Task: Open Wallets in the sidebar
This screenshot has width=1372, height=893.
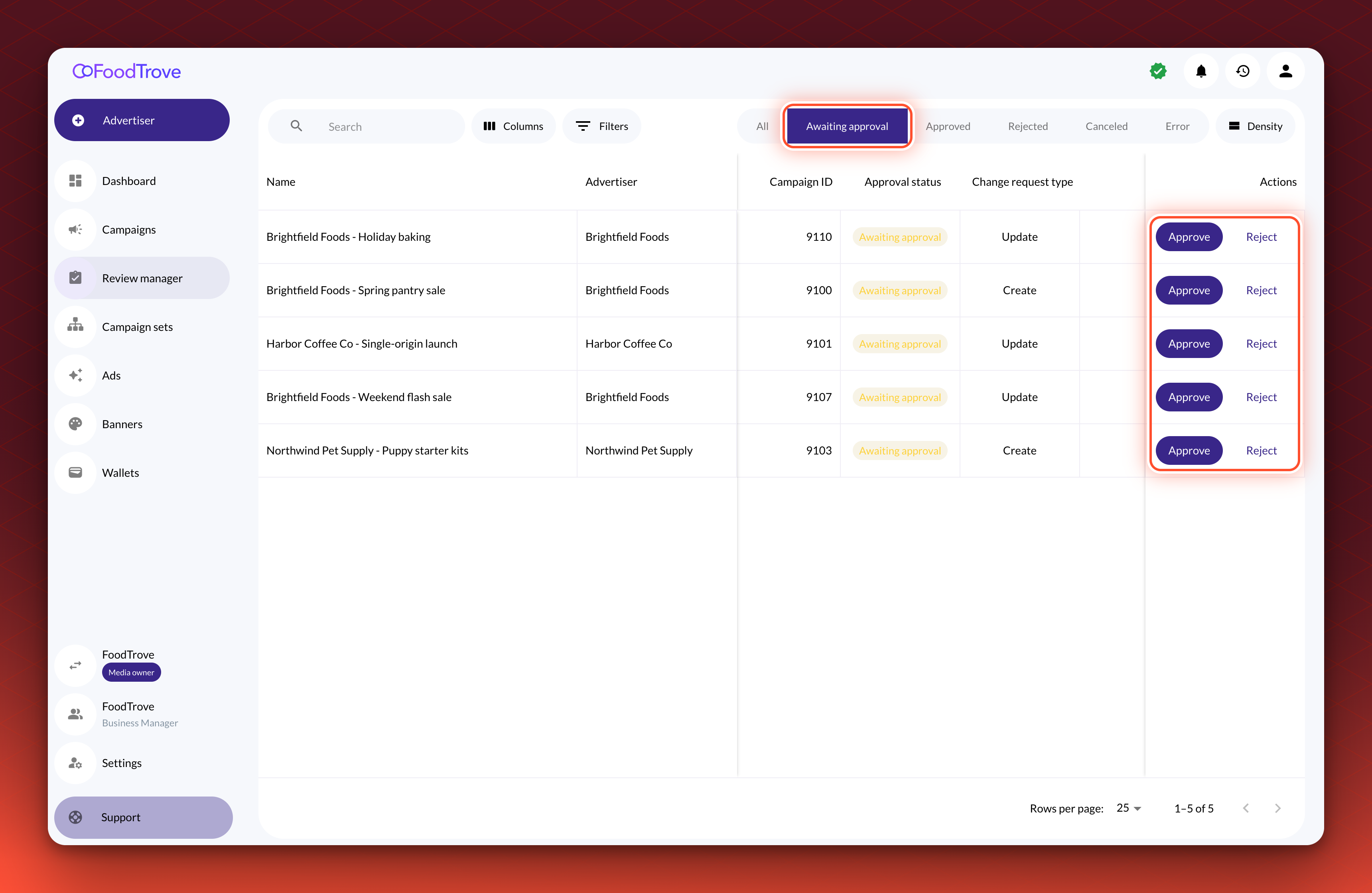Action: 142,472
